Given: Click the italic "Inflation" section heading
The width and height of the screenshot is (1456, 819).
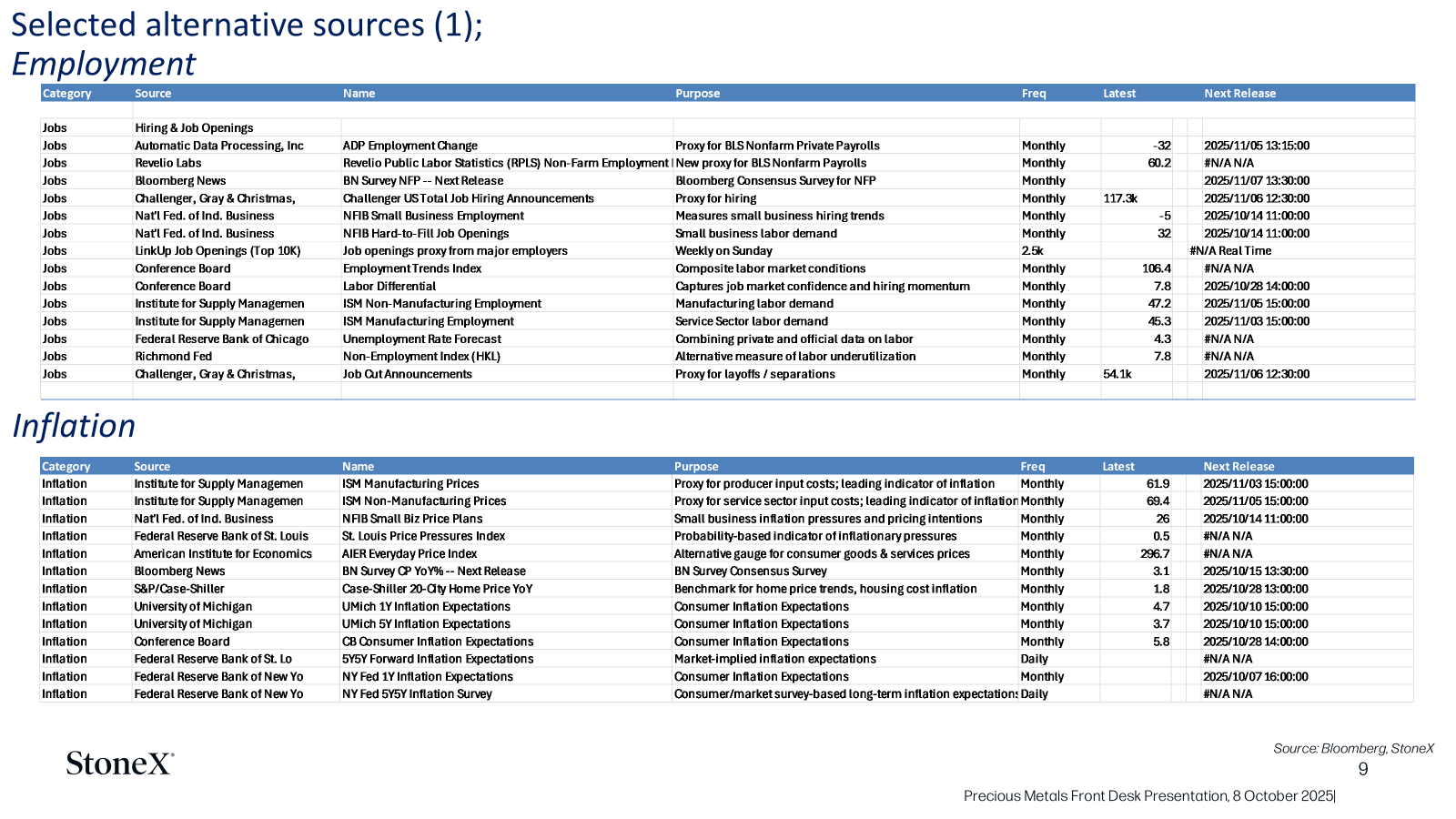Looking at the screenshot, I should click(74, 426).
